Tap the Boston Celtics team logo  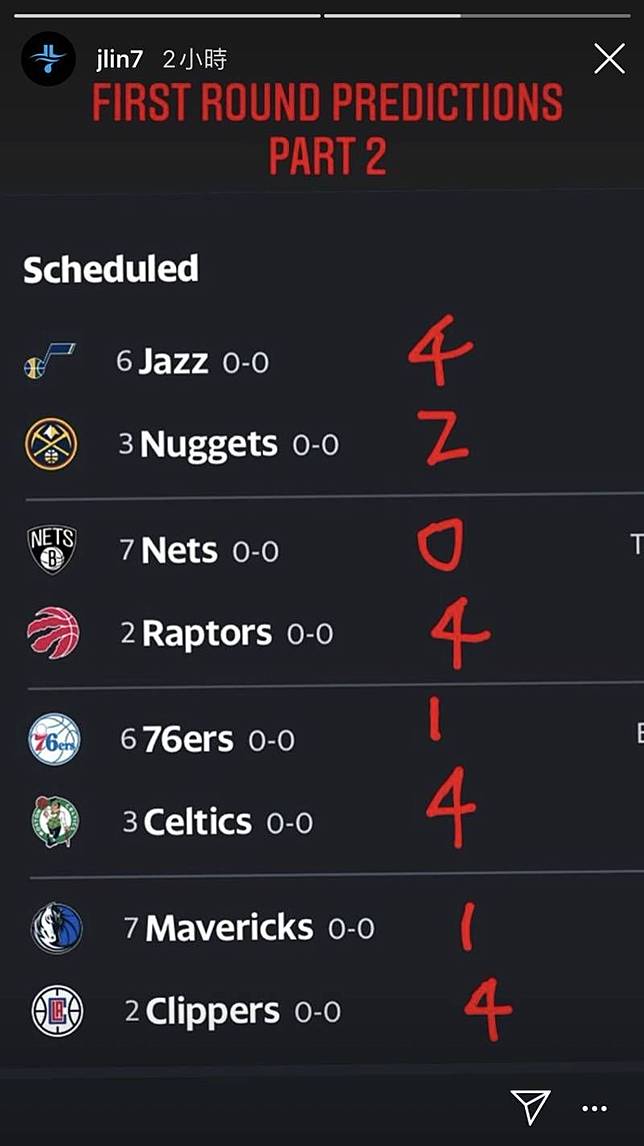coord(55,821)
